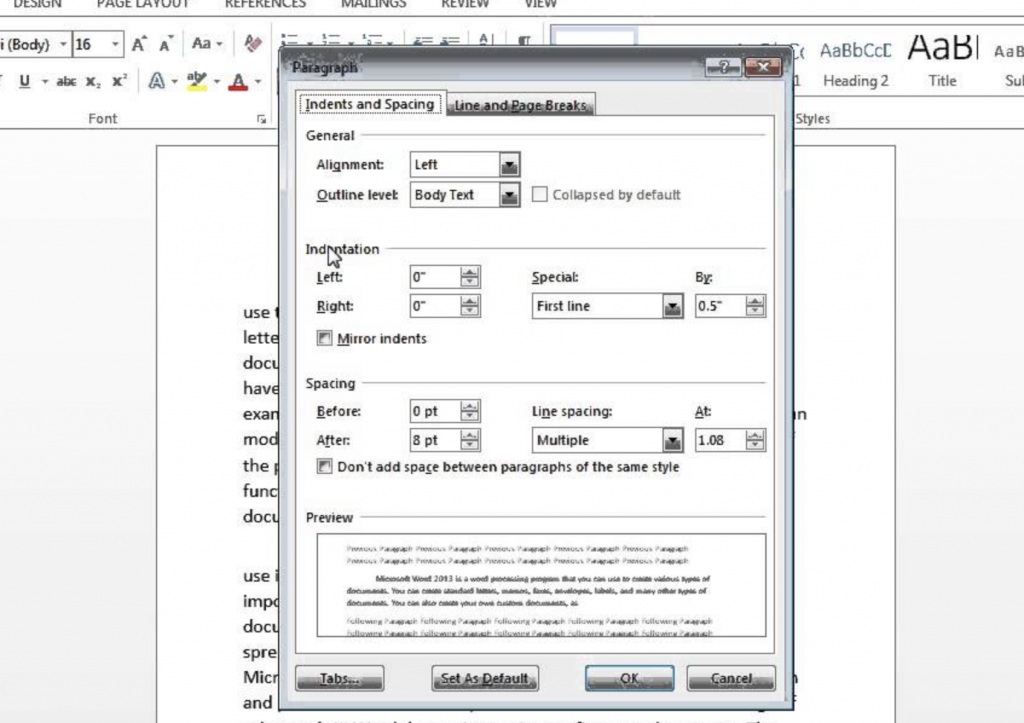The image size is (1024, 723).
Task: Open the REVIEW ribbon tab
Action: point(464,4)
